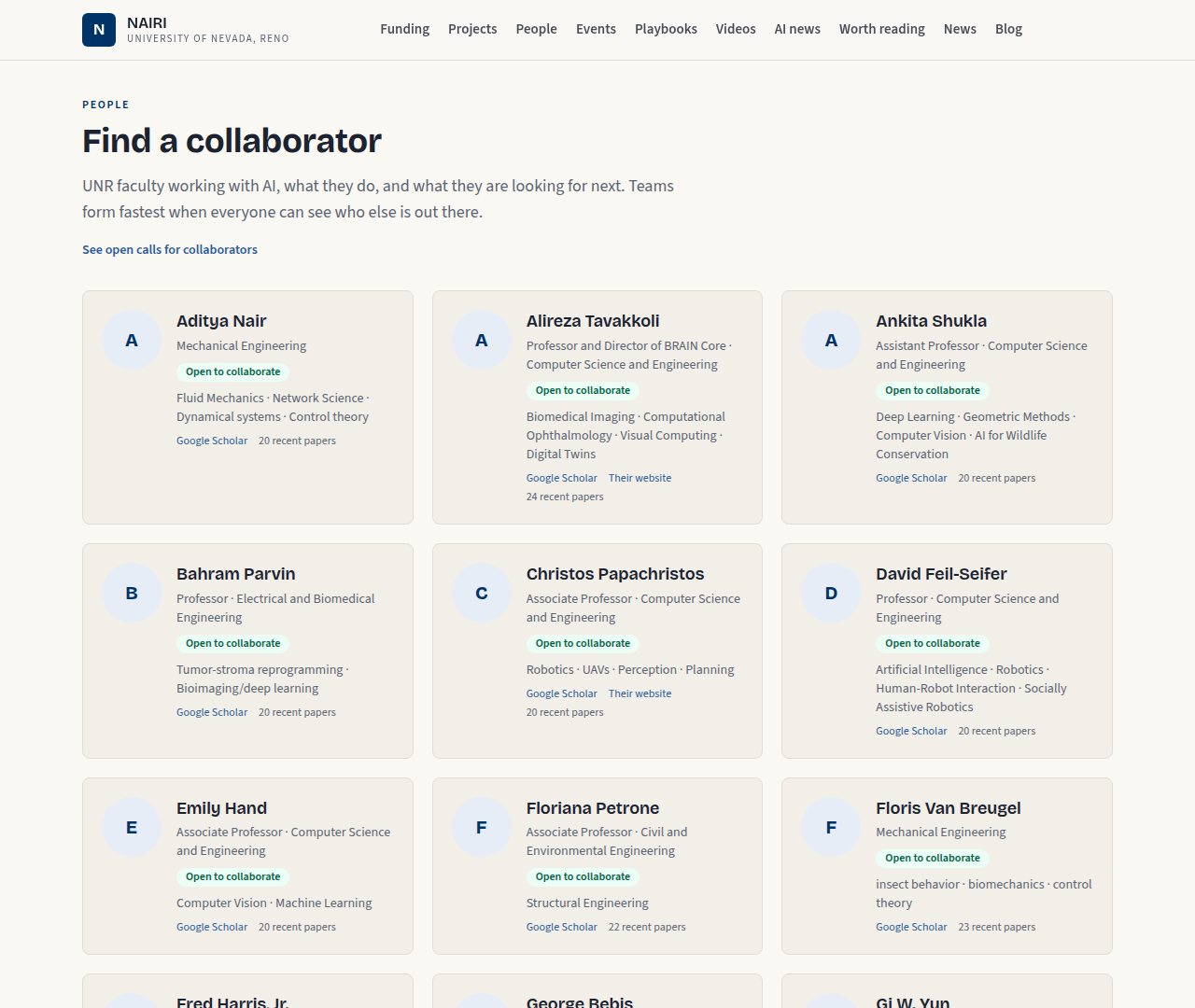Open the People section
Screen dimensions: 1195x1008
[x=537, y=29]
